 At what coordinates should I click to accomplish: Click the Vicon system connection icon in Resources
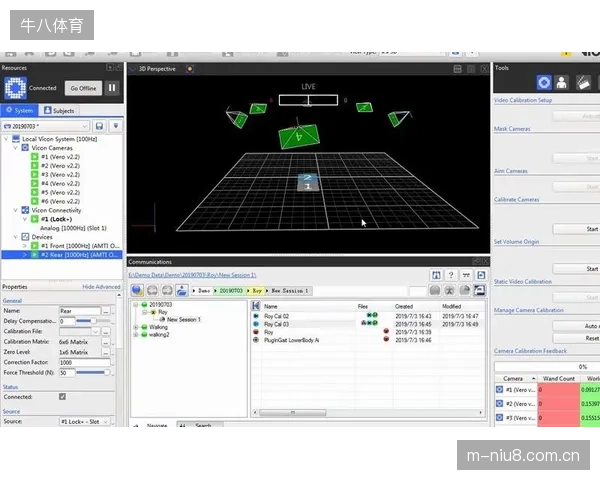[x=15, y=88]
